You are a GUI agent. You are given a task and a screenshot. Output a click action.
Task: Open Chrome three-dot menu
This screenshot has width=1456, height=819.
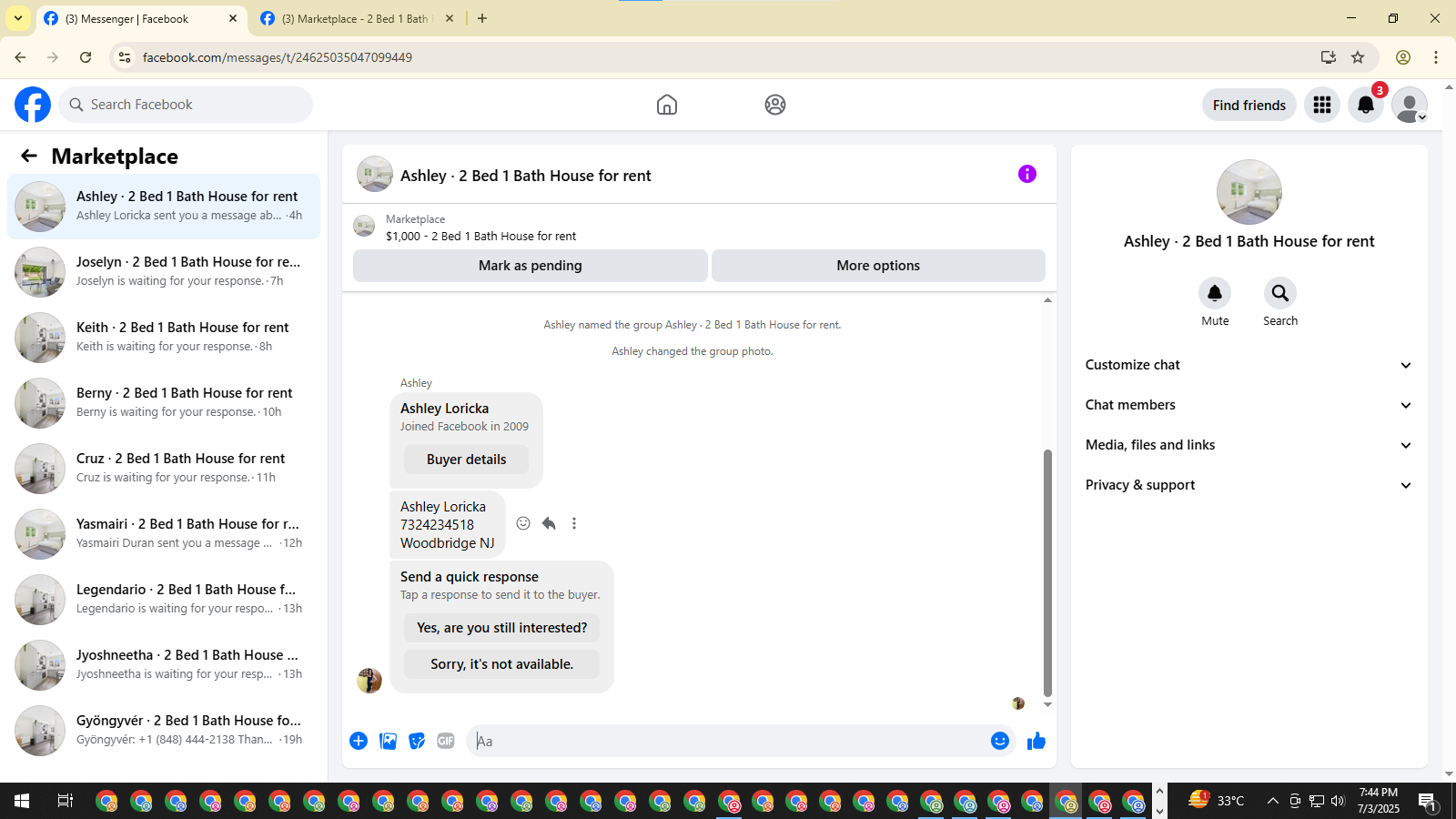point(1436,57)
